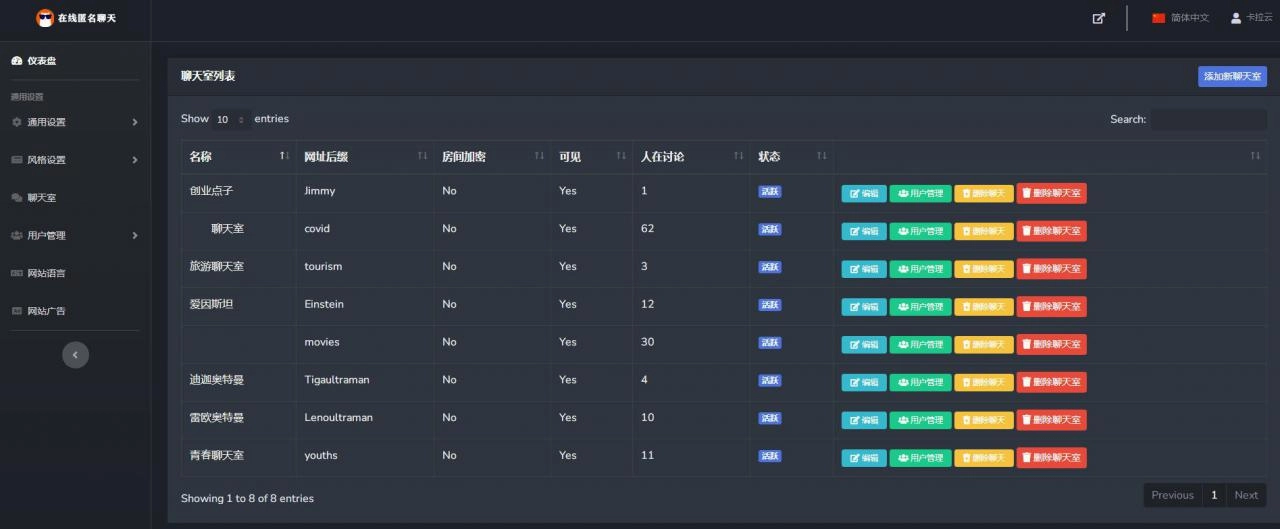
Task: Expand the 用户管理 sidebar submenu
Action: coord(75,236)
